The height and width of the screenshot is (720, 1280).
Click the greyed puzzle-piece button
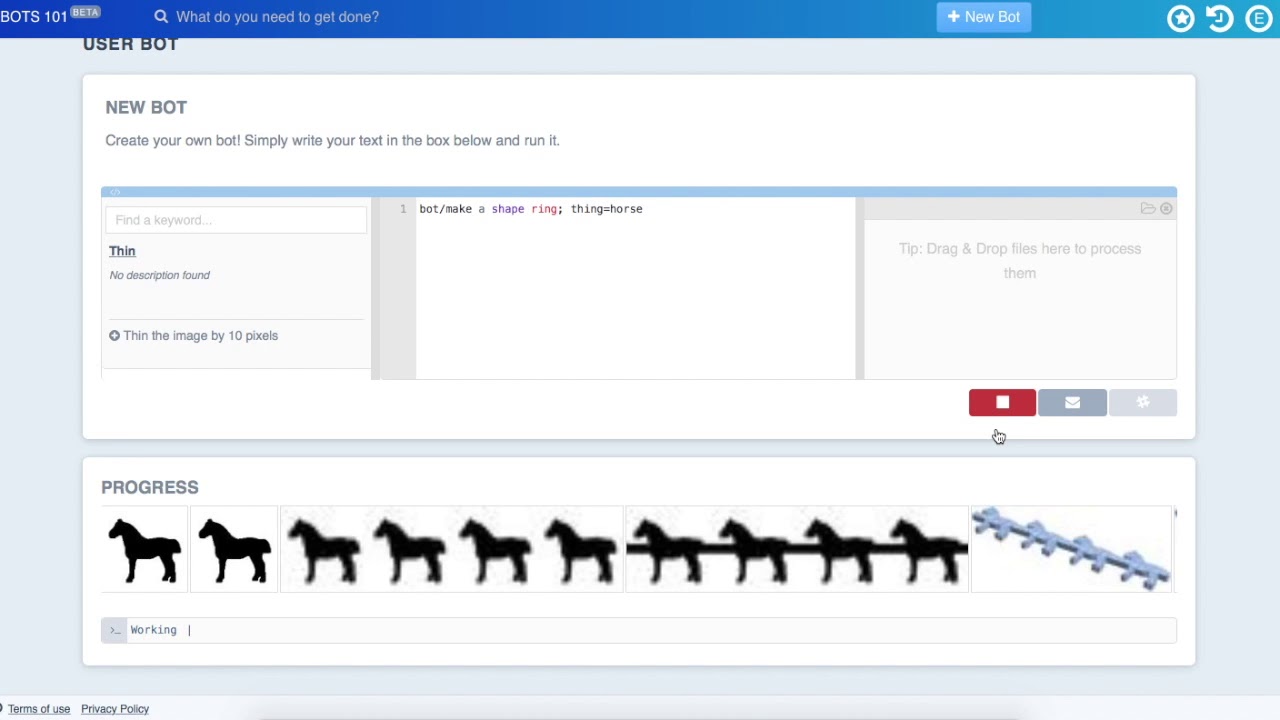[x=1143, y=402]
